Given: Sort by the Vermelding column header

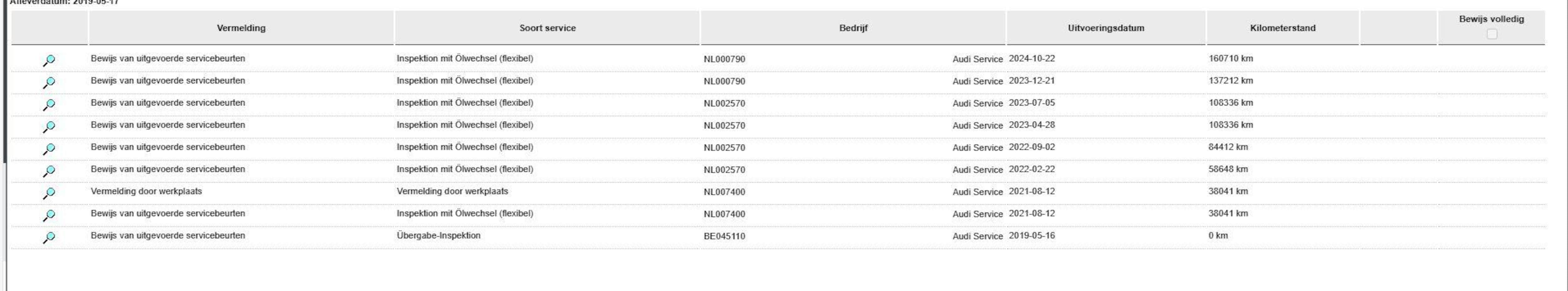Looking at the screenshot, I should [x=241, y=28].
